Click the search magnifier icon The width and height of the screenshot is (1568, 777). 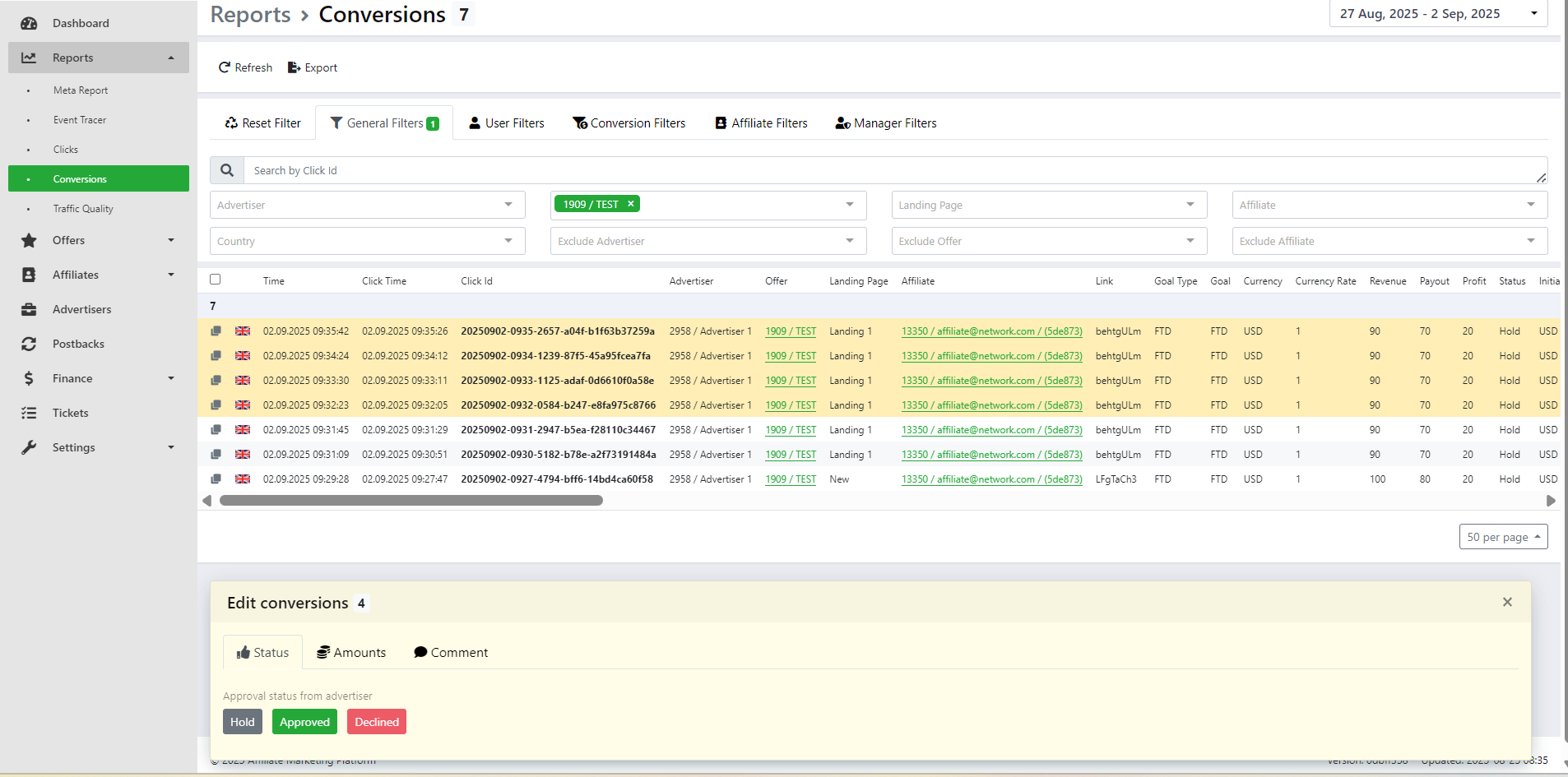coord(227,170)
